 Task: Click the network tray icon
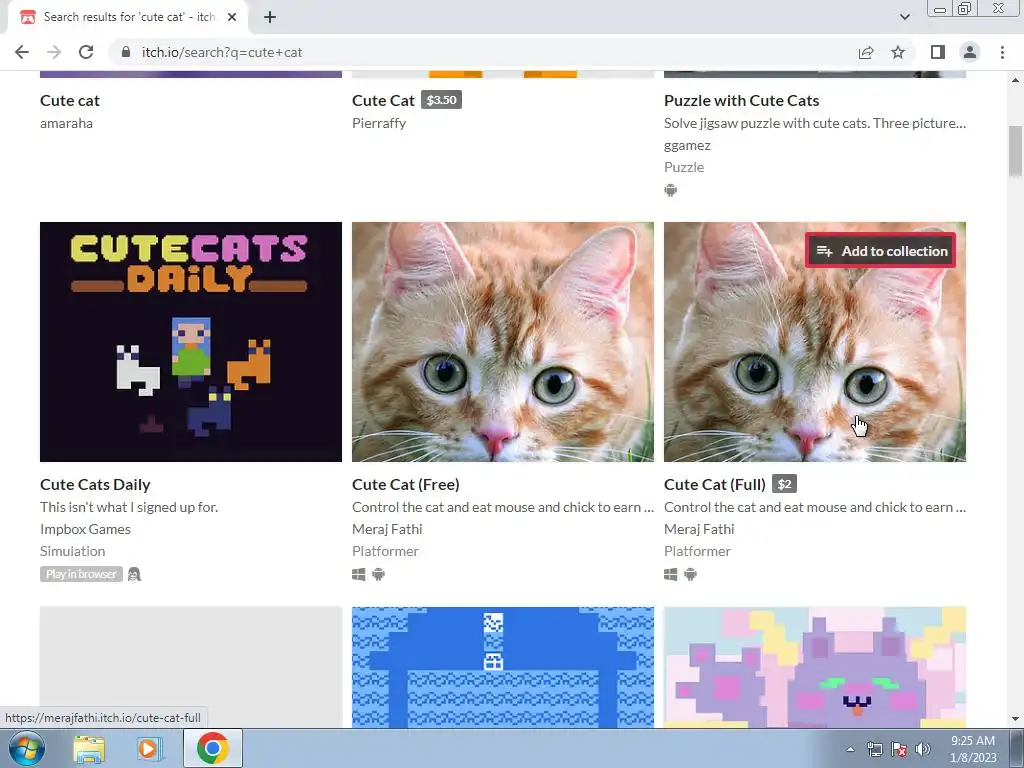(x=874, y=749)
